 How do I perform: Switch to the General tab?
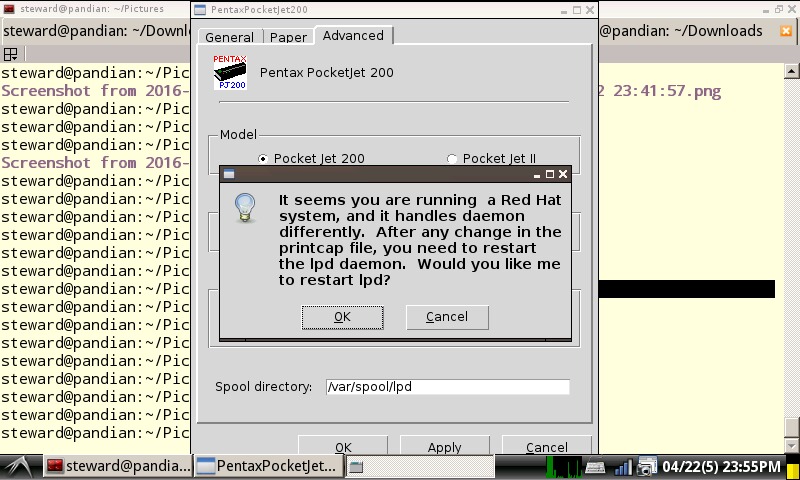230,37
